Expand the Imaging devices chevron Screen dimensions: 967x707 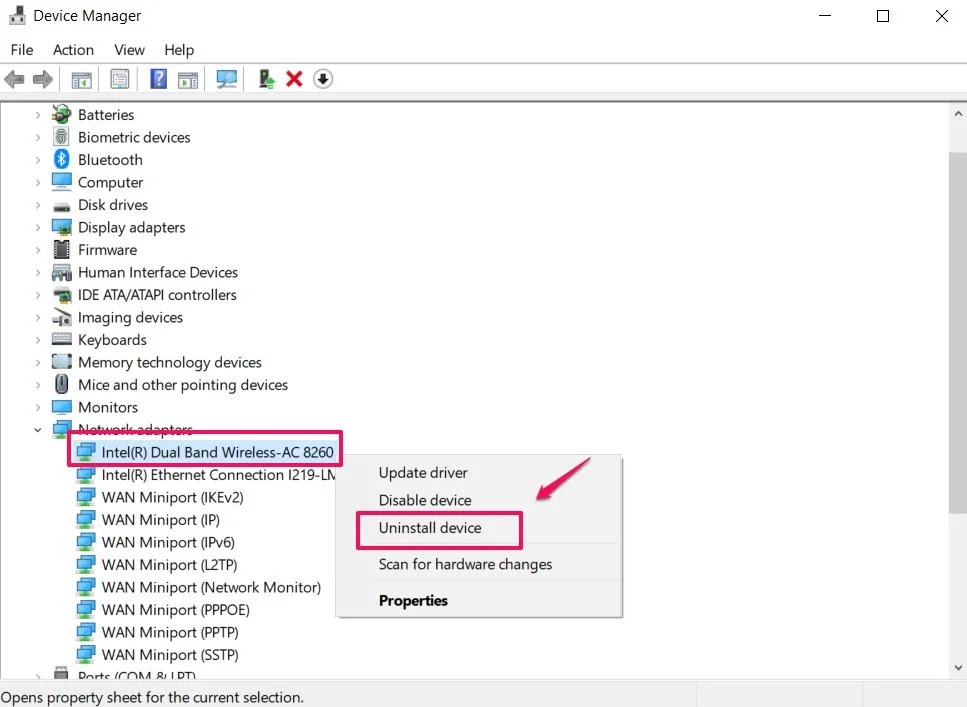(x=38, y=317)
